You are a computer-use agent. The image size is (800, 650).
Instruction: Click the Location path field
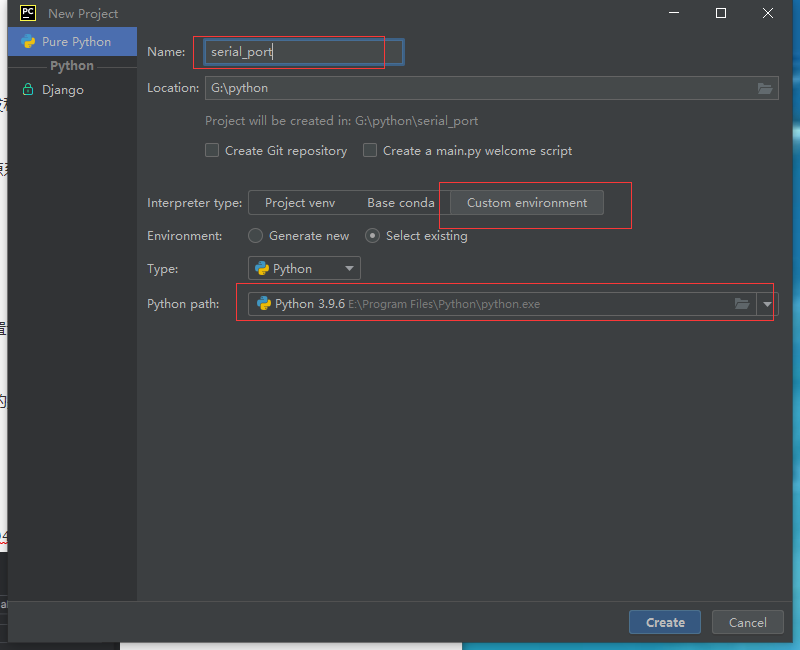click(492, 88)
